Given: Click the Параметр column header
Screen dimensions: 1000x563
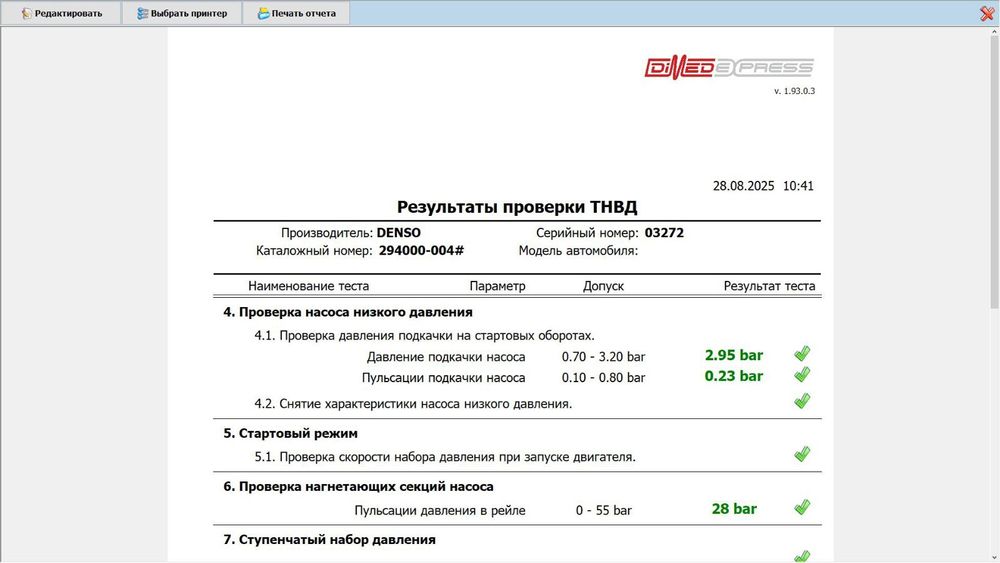Looking at the screenshot, I should pyautogui.click(x=497, y=286).
